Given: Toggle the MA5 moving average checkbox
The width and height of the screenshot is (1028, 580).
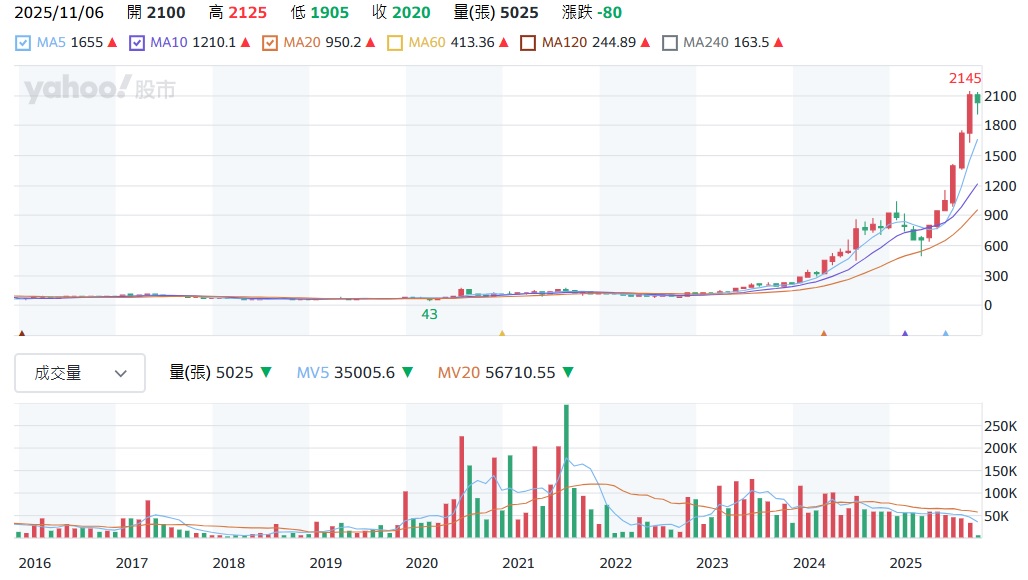Looking at the screenshot, I should 22,43.
